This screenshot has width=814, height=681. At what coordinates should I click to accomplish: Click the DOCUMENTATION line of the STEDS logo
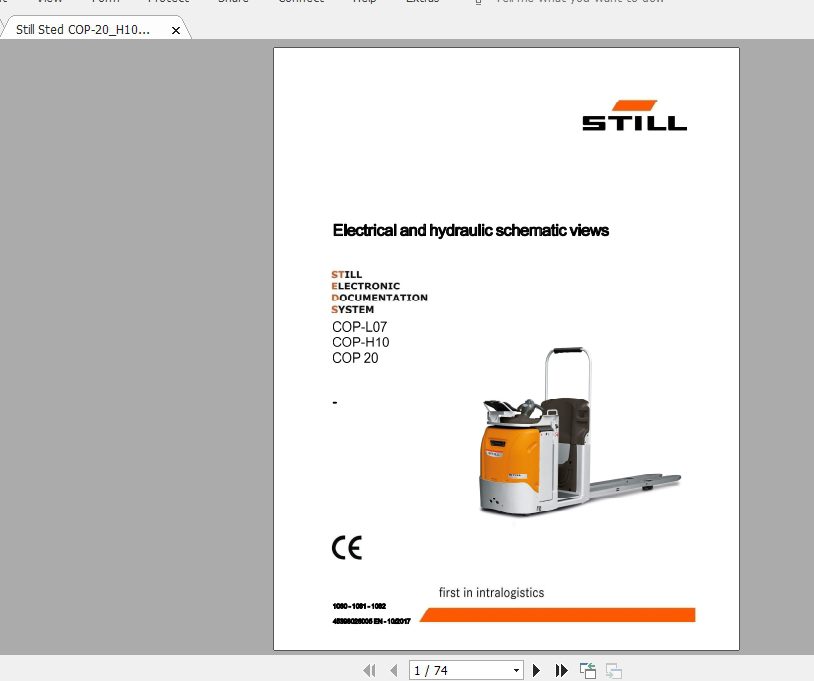[x=379, y=297]
